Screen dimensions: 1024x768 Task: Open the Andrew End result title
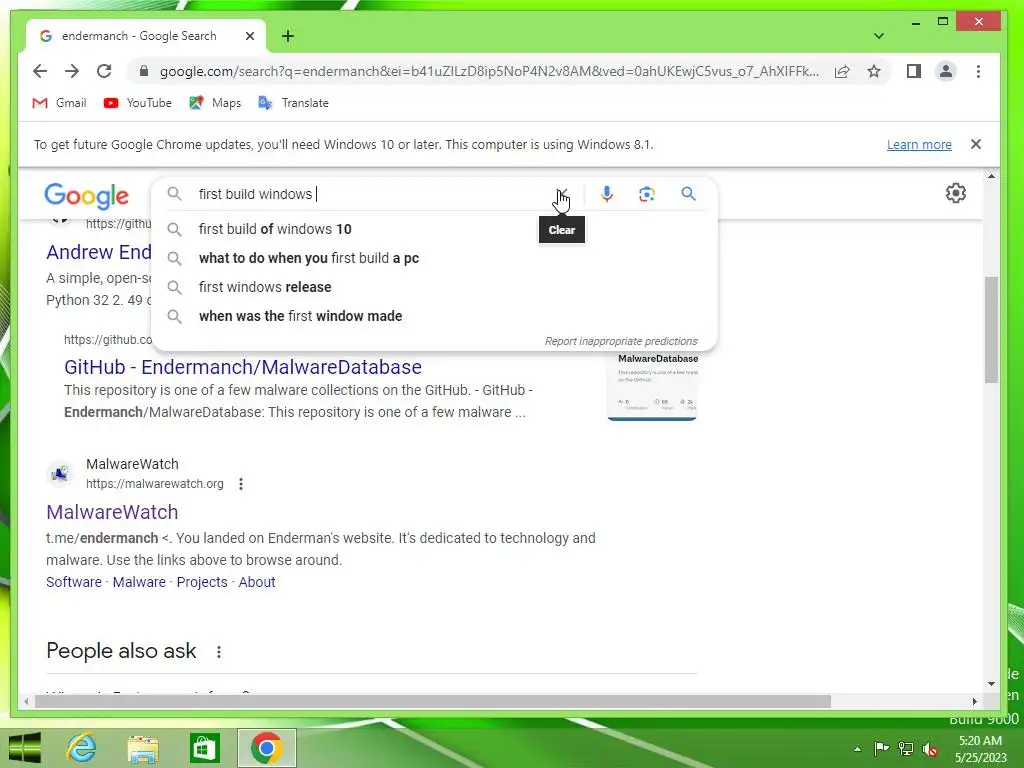point(99,252)
